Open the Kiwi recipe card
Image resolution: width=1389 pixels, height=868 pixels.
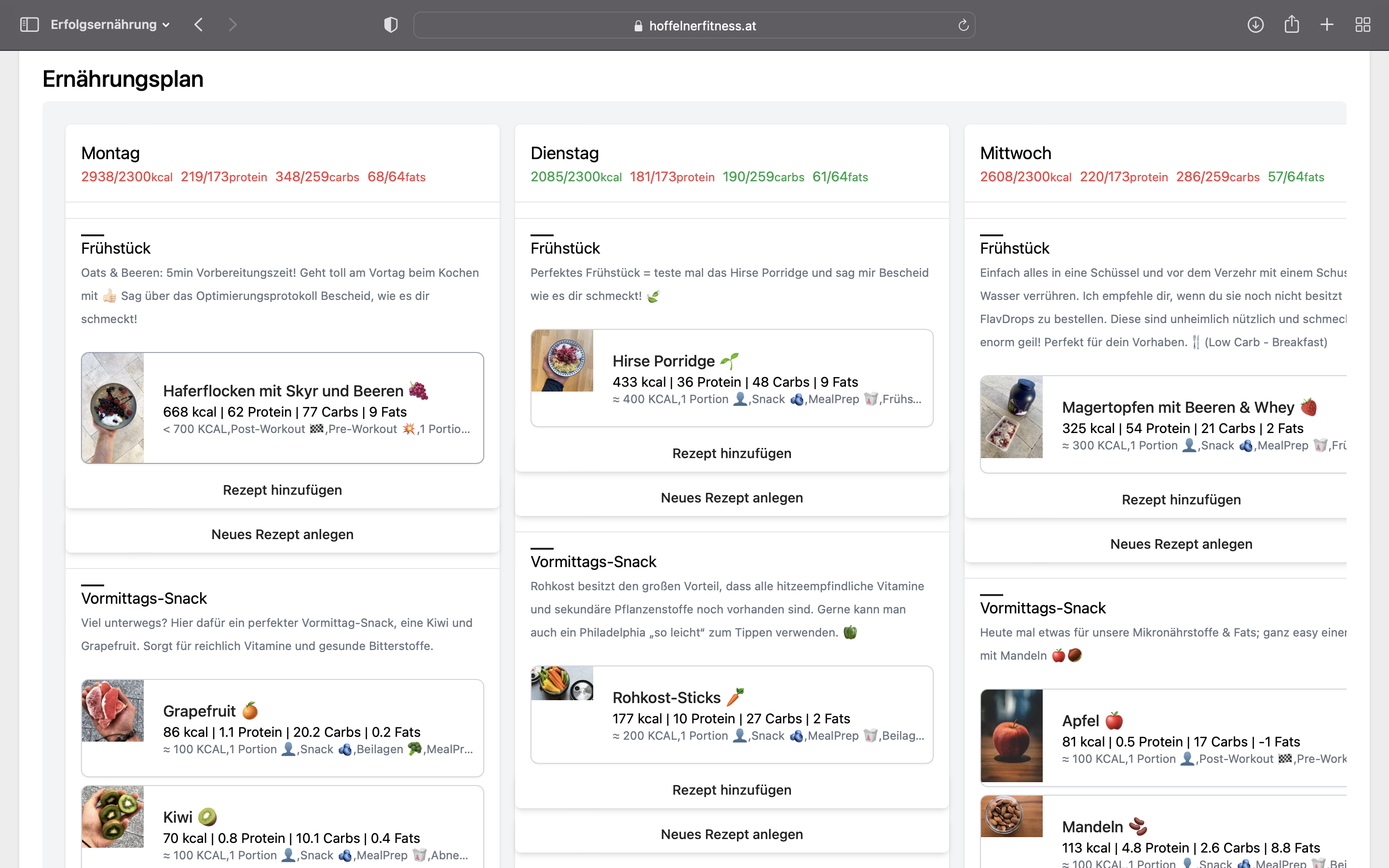coord(283,827)
